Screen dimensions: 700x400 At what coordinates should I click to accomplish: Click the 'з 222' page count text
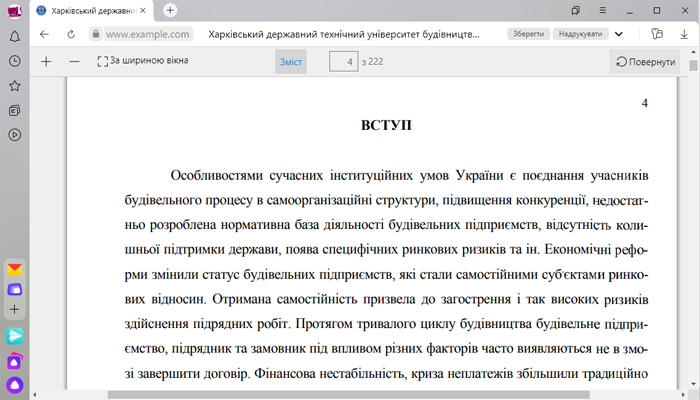[x=372, y=62]
